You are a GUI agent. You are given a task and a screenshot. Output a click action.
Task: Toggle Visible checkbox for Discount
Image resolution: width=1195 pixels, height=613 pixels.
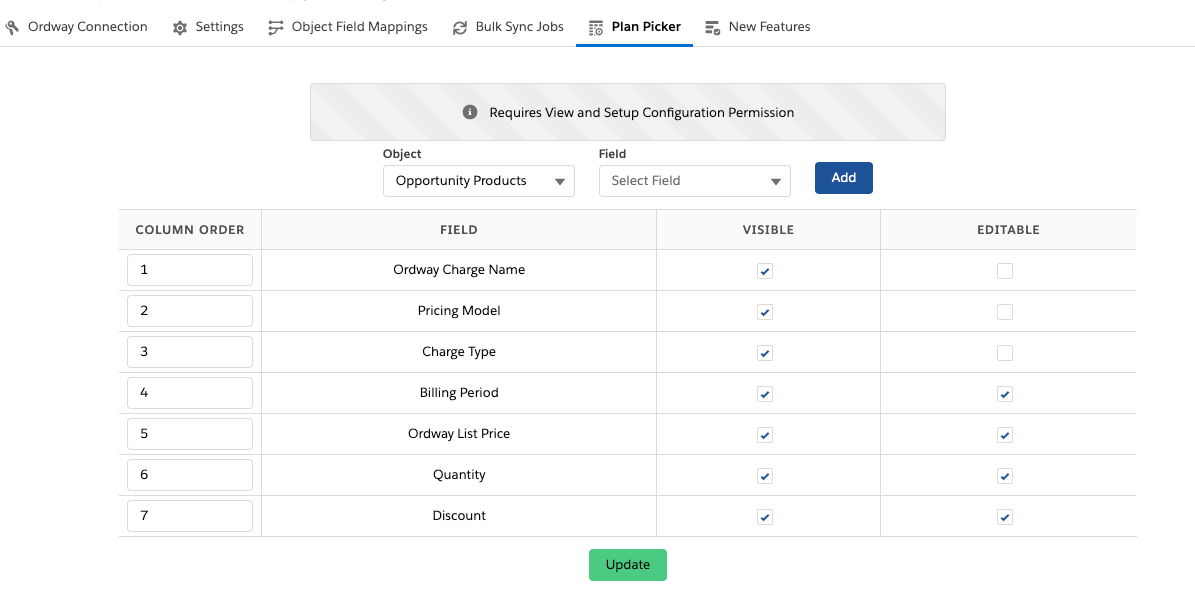(x=765, y=518)
